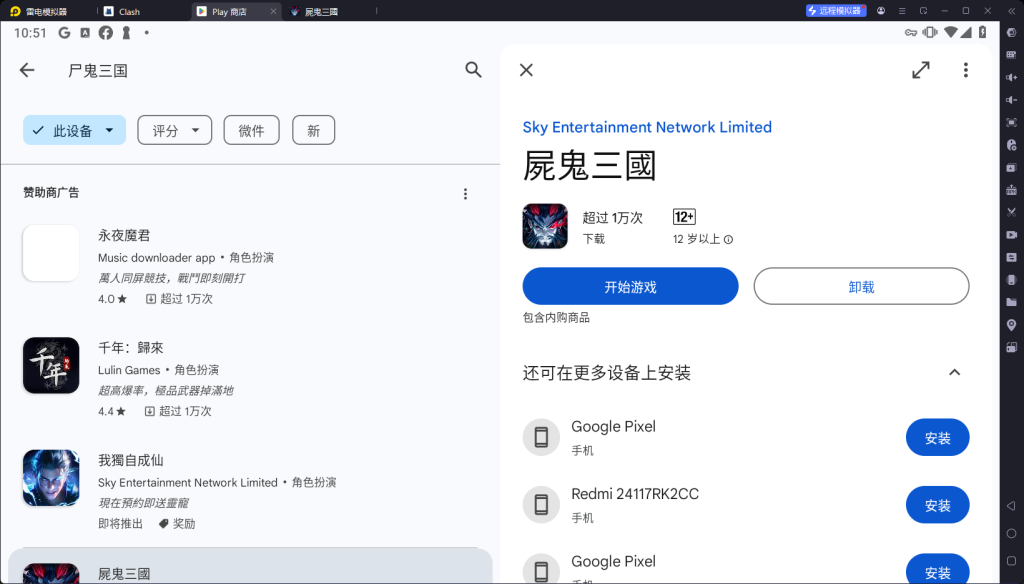Open the 我獨自成仙 result
Image resolution: width=1024 pixels, height=584 pixels.
(x=248, y=491)
